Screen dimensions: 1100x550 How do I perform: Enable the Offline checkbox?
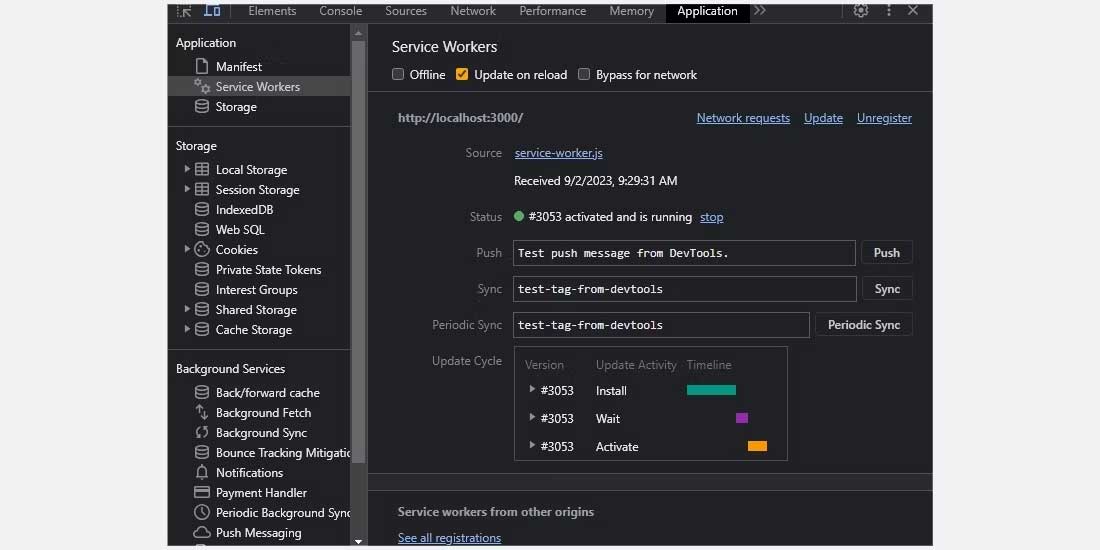coord(398,75)
